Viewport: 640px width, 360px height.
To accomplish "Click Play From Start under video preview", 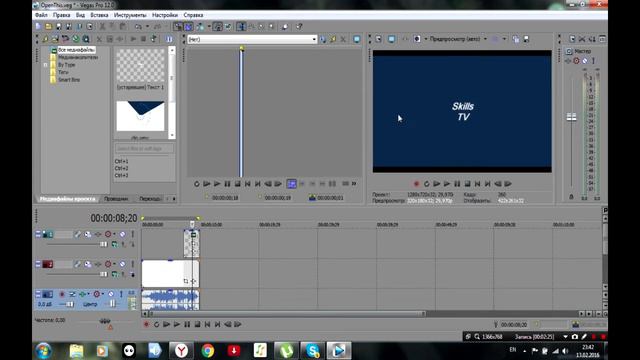I will coord(437,184).
